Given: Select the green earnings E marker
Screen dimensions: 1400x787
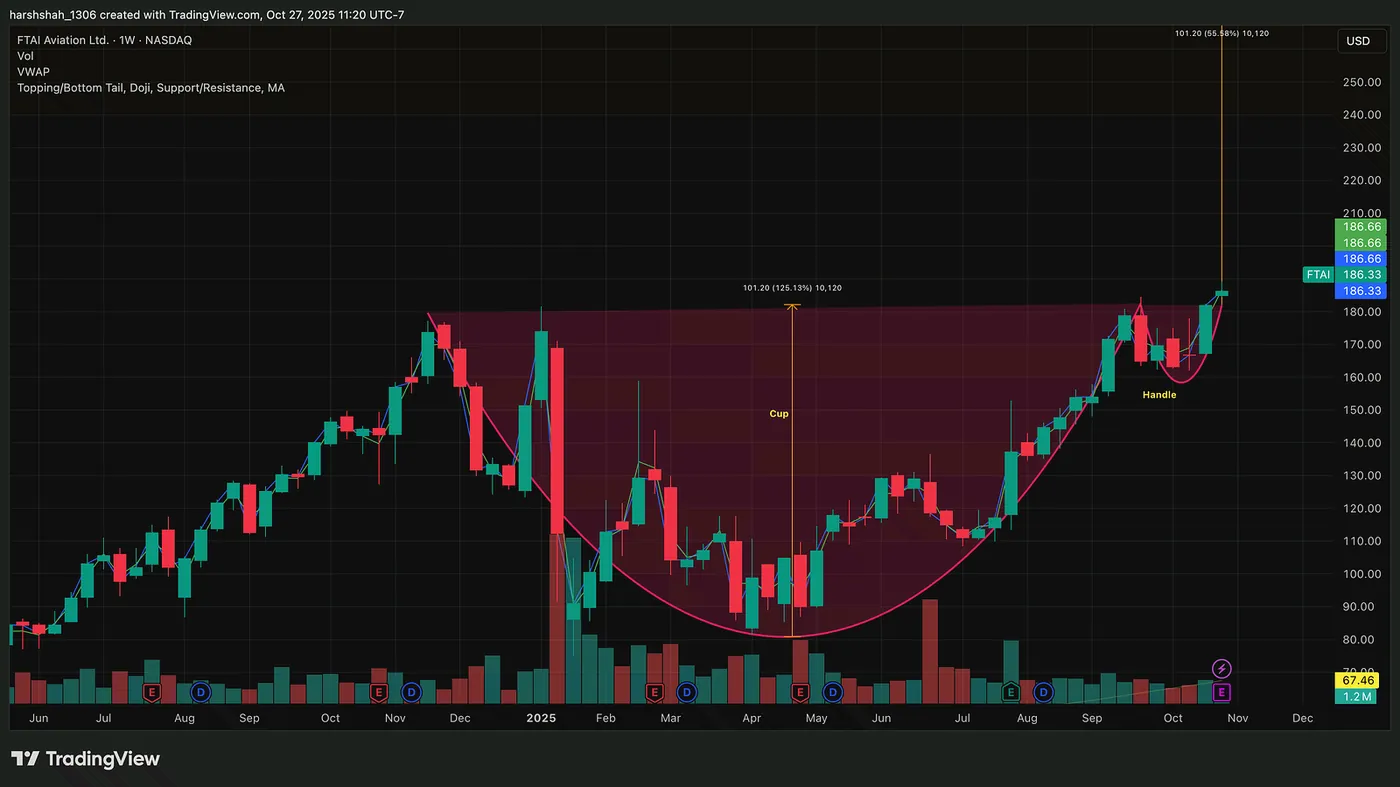Looking at the screenshot, I should (1011, 691).
